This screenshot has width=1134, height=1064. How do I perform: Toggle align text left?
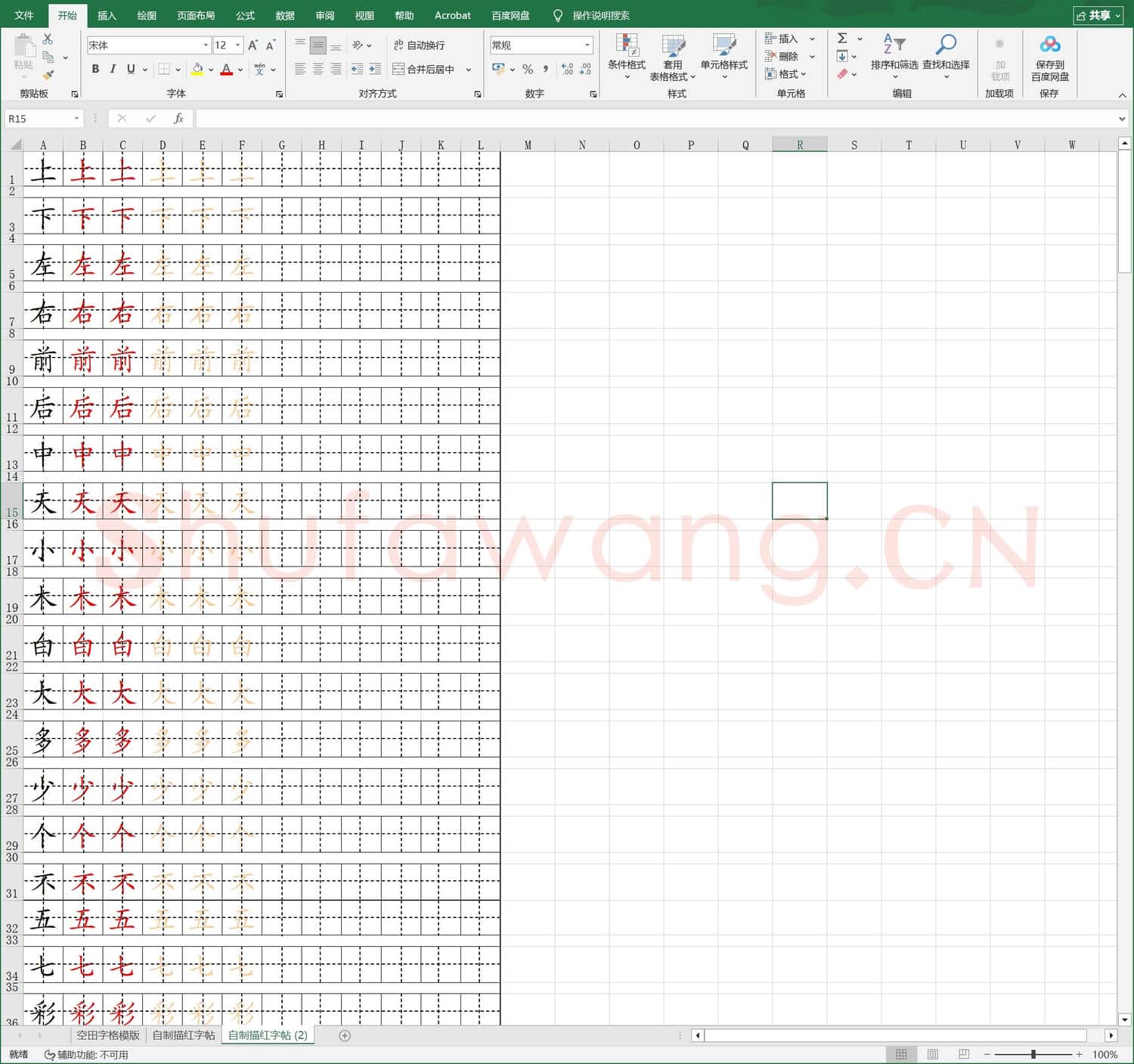pyautogui.click(x=300, y=69)
